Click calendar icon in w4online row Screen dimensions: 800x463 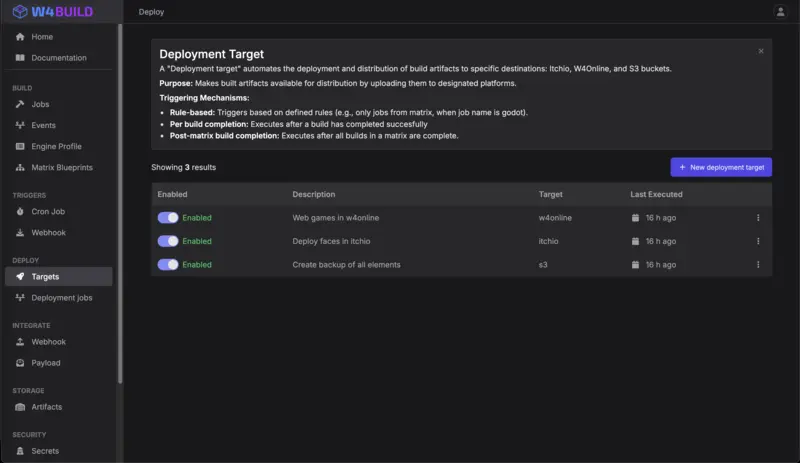coord(635,218)
